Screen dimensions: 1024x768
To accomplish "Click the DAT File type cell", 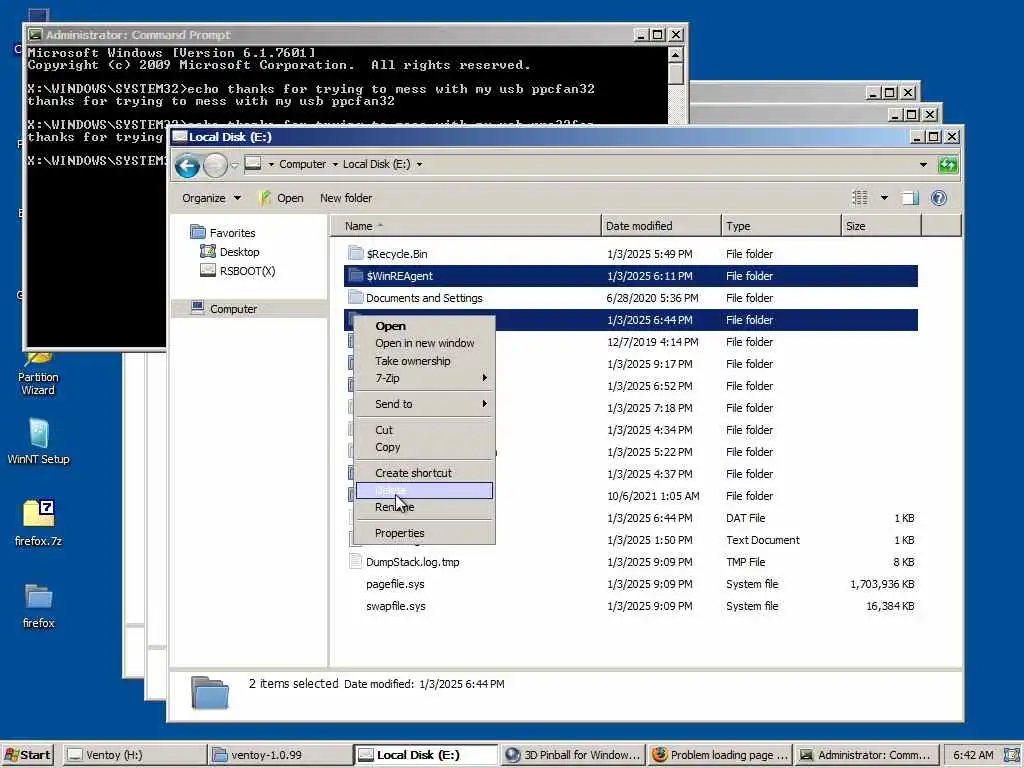I will tap(745, 518).
